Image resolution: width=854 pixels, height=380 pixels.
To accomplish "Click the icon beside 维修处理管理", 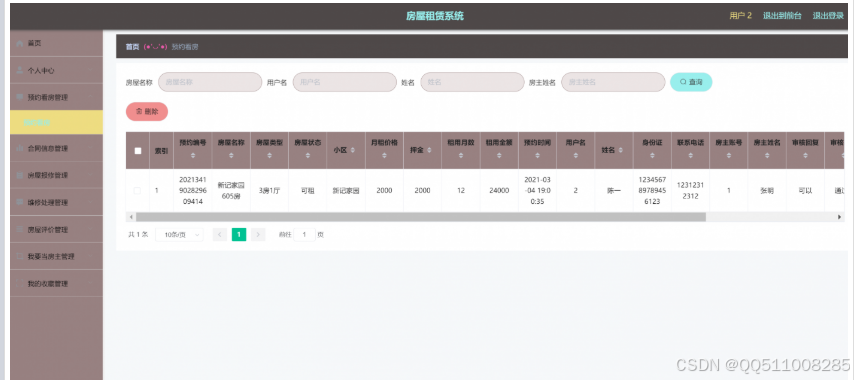I will 20,203.
